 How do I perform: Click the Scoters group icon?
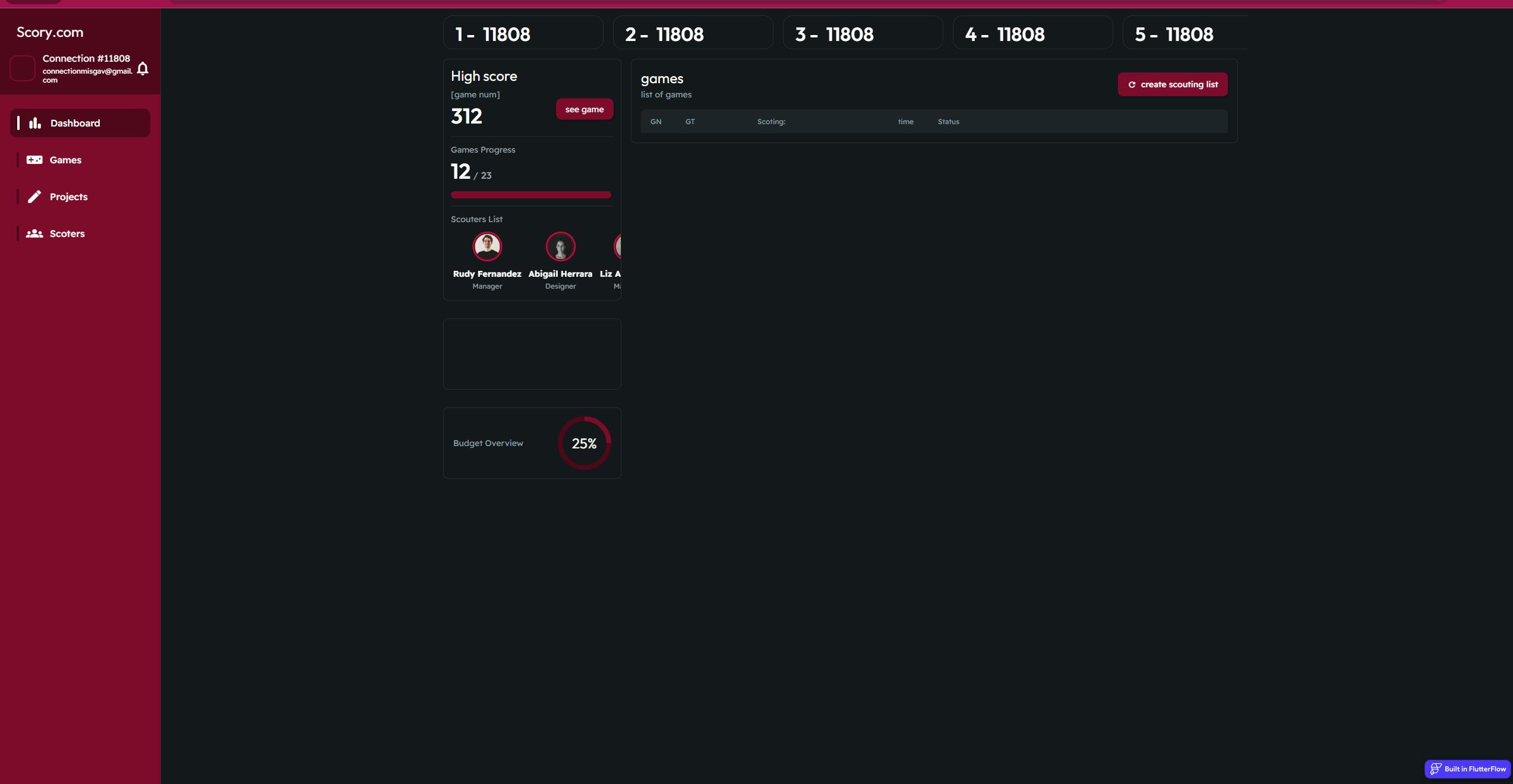pyautogui.click(x=34, y=233)
